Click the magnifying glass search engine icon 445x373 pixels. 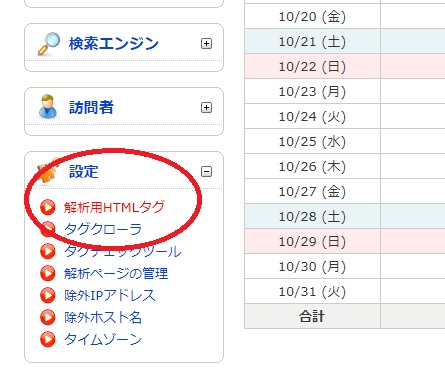click(49, 43)
